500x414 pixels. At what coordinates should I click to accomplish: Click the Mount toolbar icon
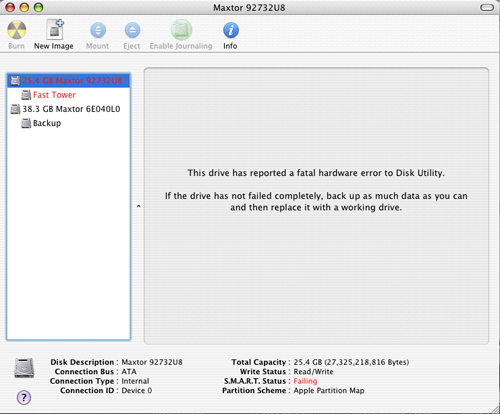coord(98,30)
